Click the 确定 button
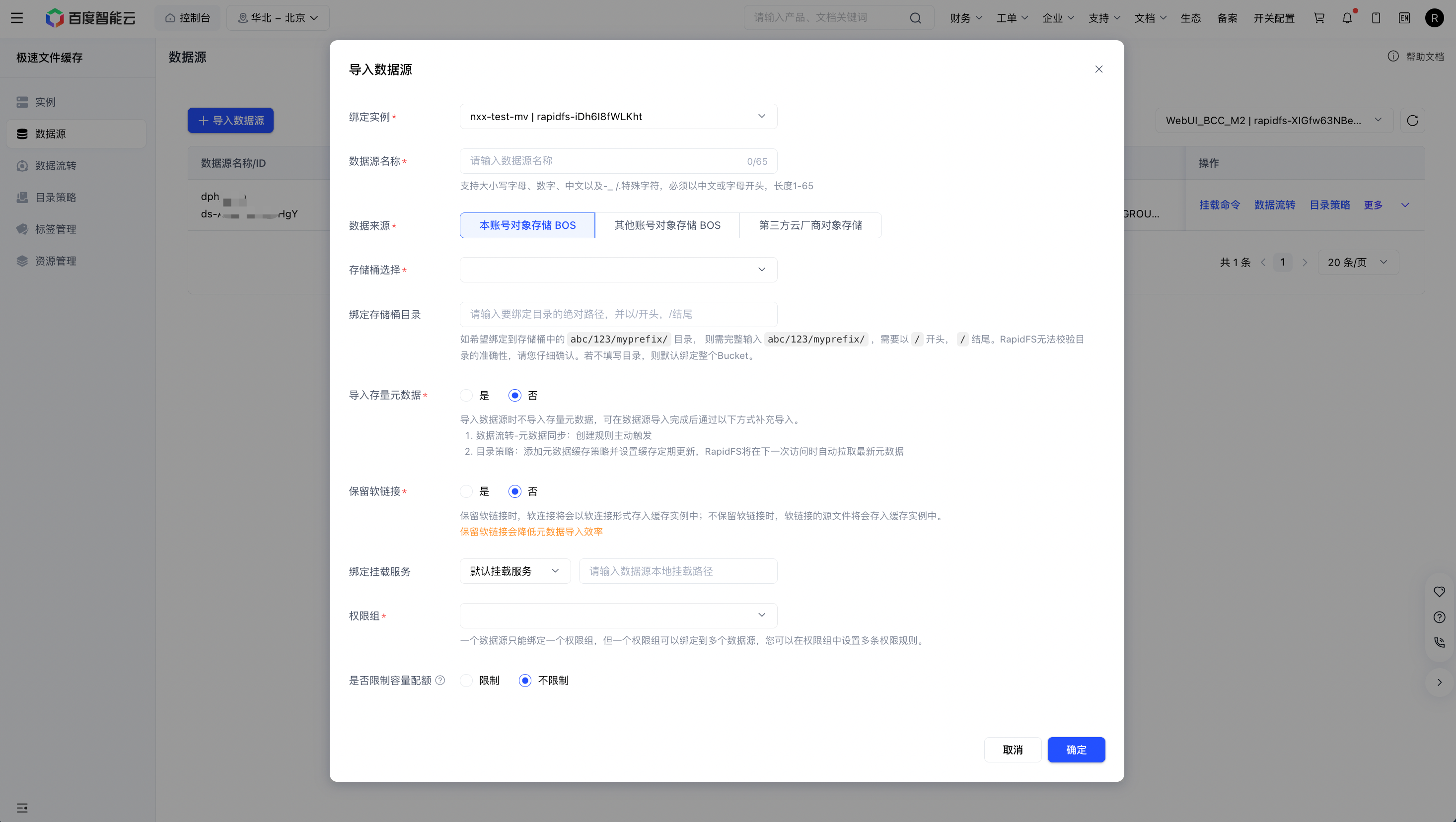The height and width of the screenshot is (822, 1456). [1076, 750]
